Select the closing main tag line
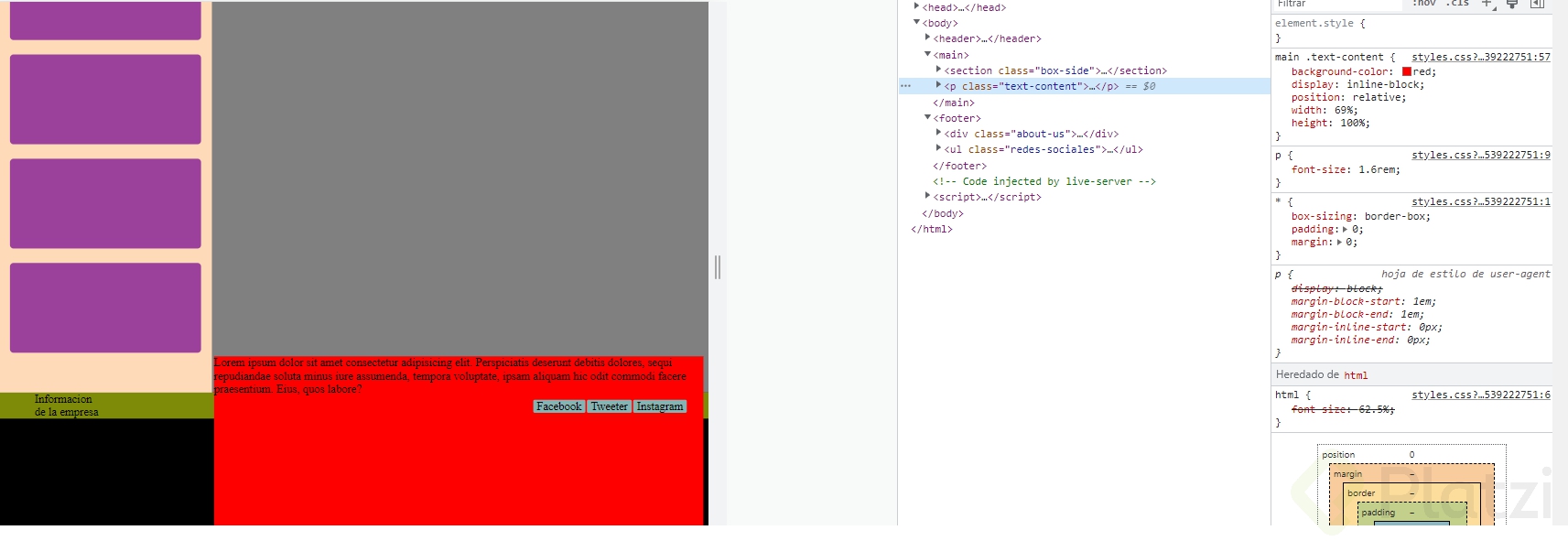The width and height of the screenshot is (1568, 541). point(954,103)
